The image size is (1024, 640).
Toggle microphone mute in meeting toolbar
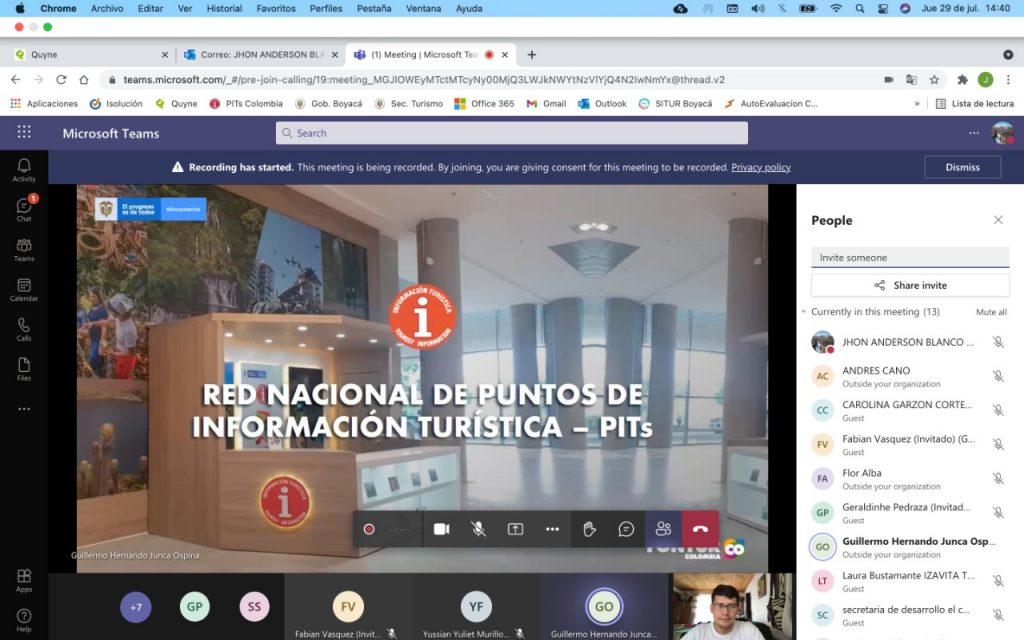pyautogui.click(x=479, y=529)
